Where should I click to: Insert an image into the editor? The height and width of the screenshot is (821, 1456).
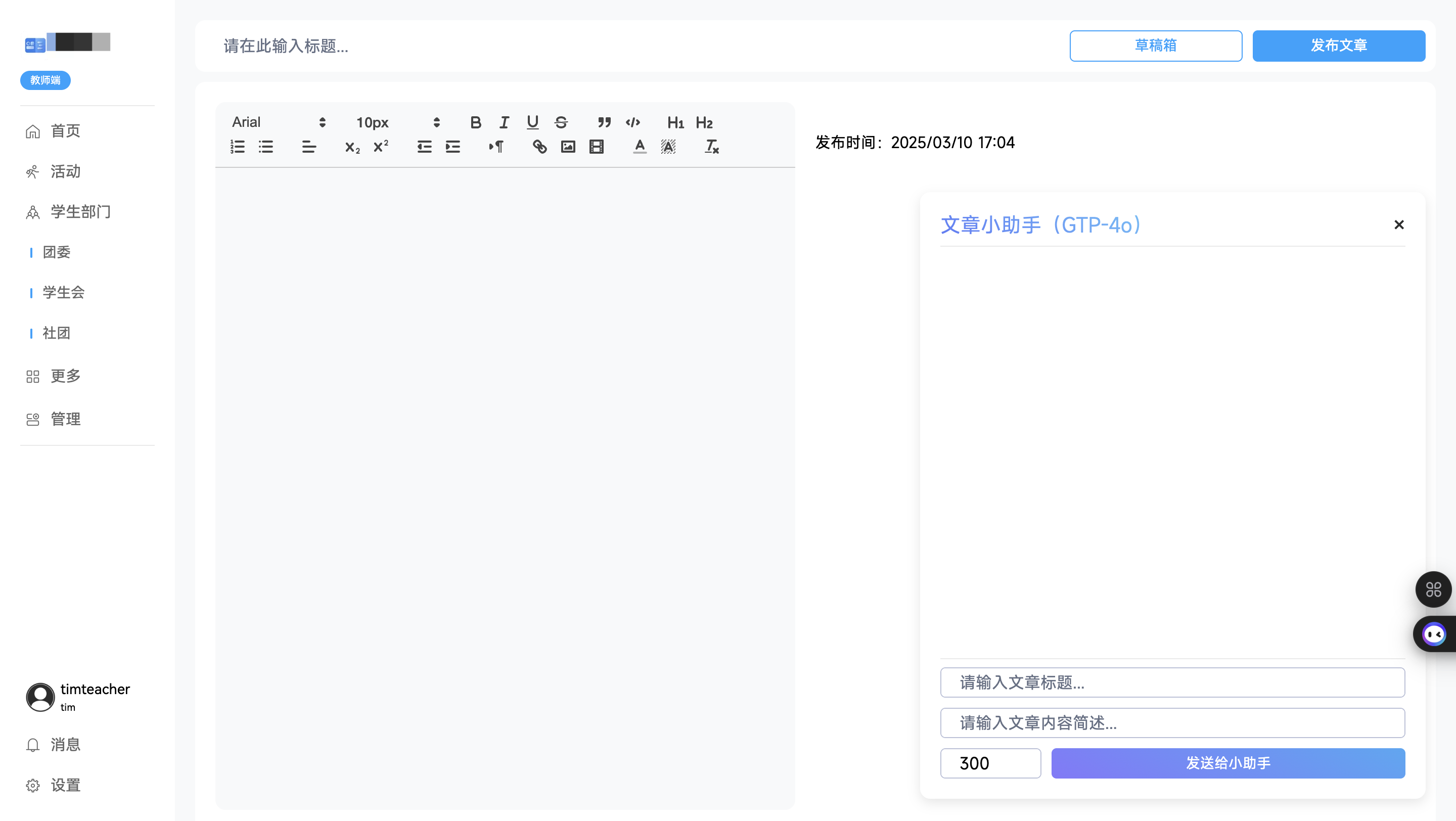point(567,147)
